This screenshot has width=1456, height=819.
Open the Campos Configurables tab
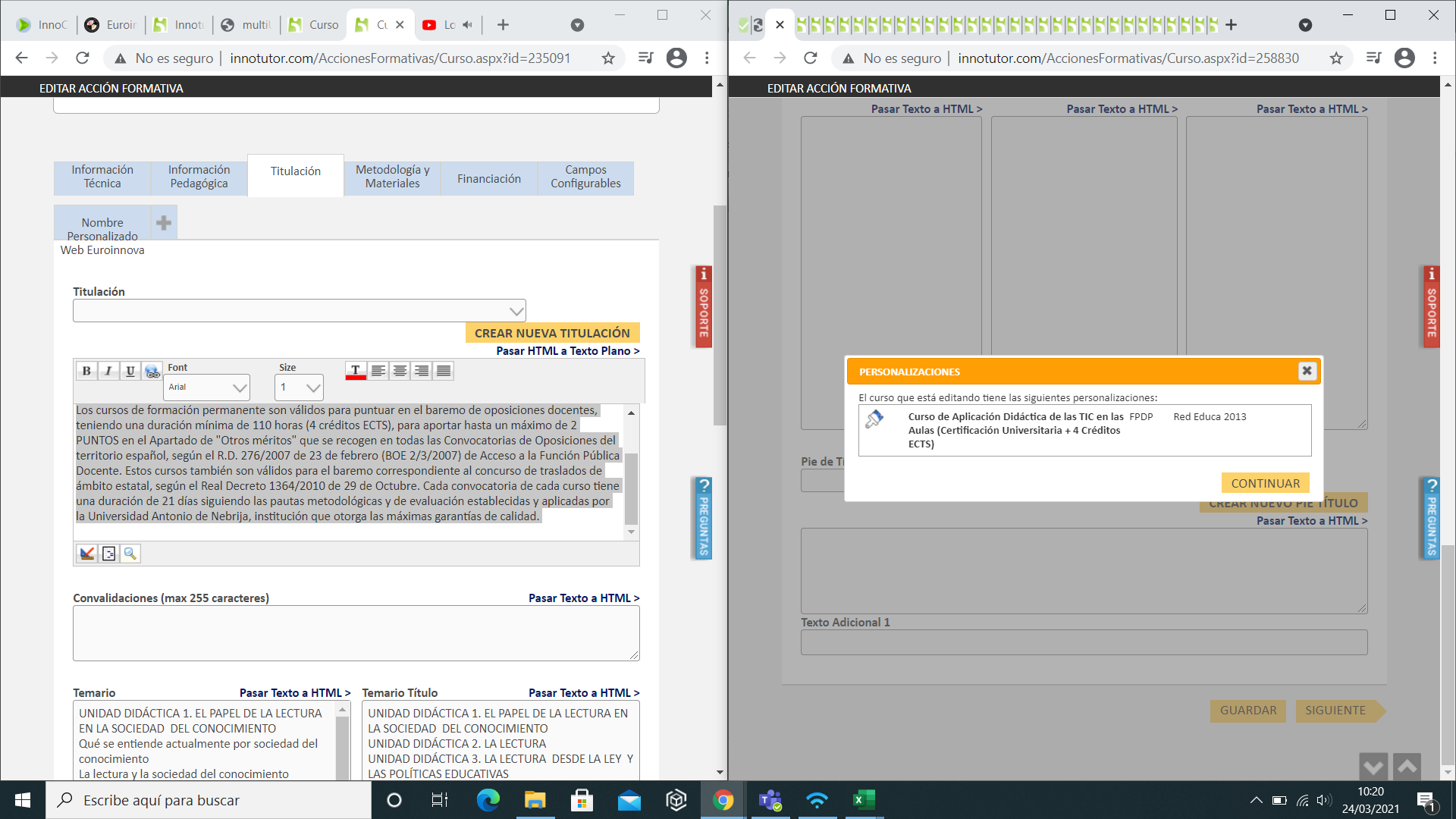click(x=585, y=177)
